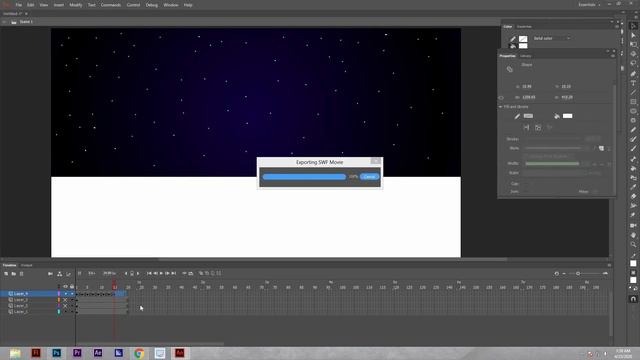Select the Hand tool
Image resolution: width=640 pixels, height=360 pixels.
click(633, 235)
